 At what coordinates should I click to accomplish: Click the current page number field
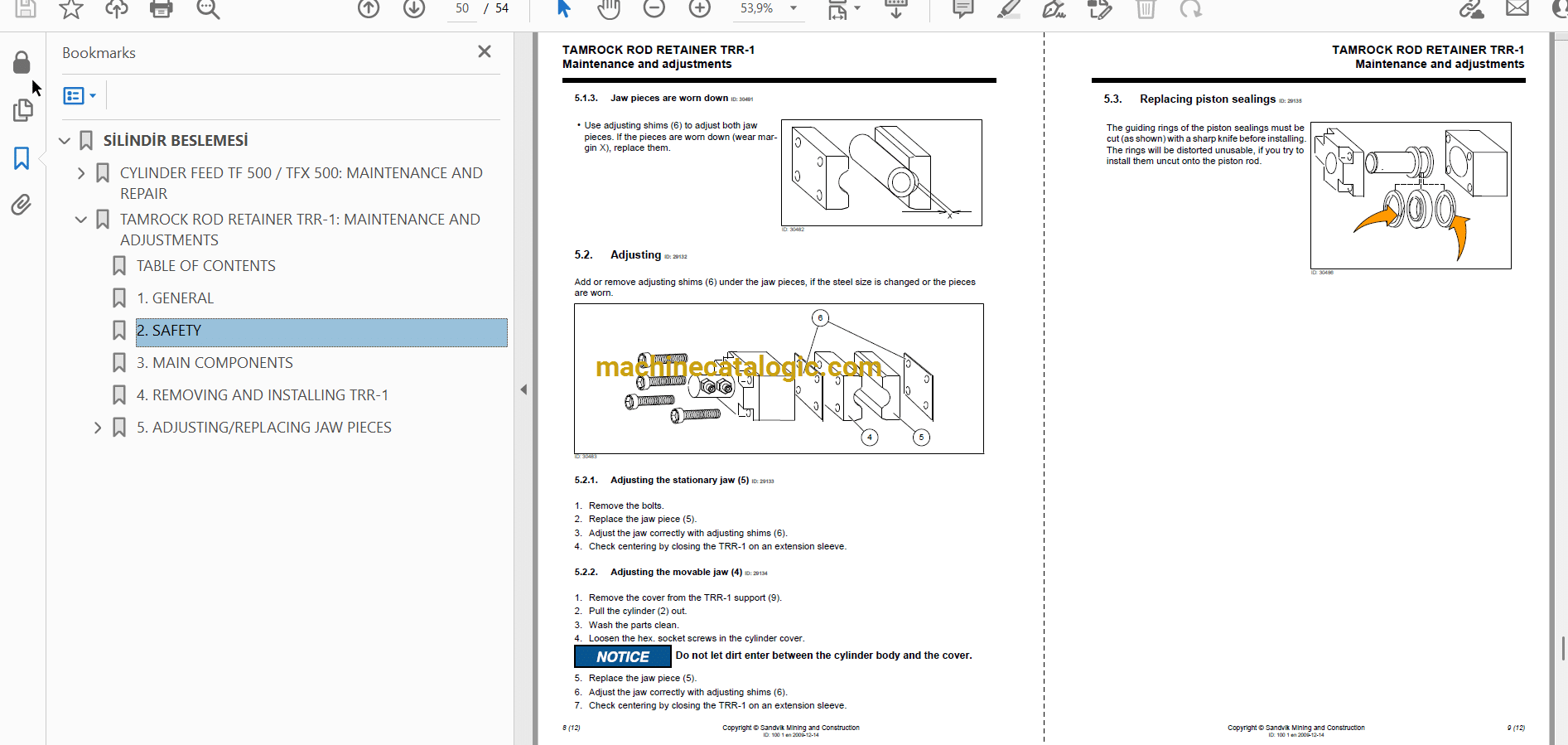(462, 9)
